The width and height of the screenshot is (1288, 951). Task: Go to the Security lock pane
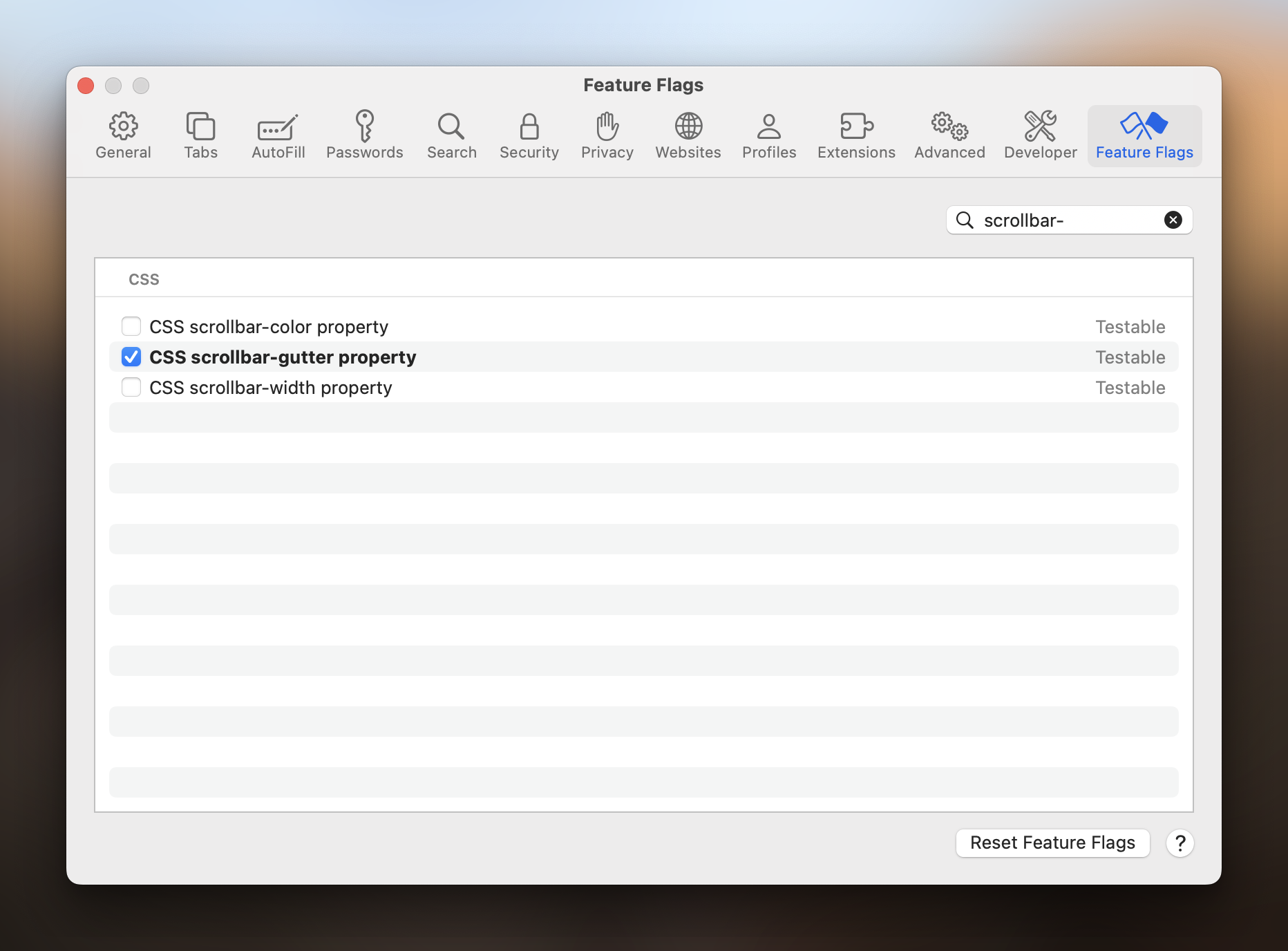click(529, 136)
